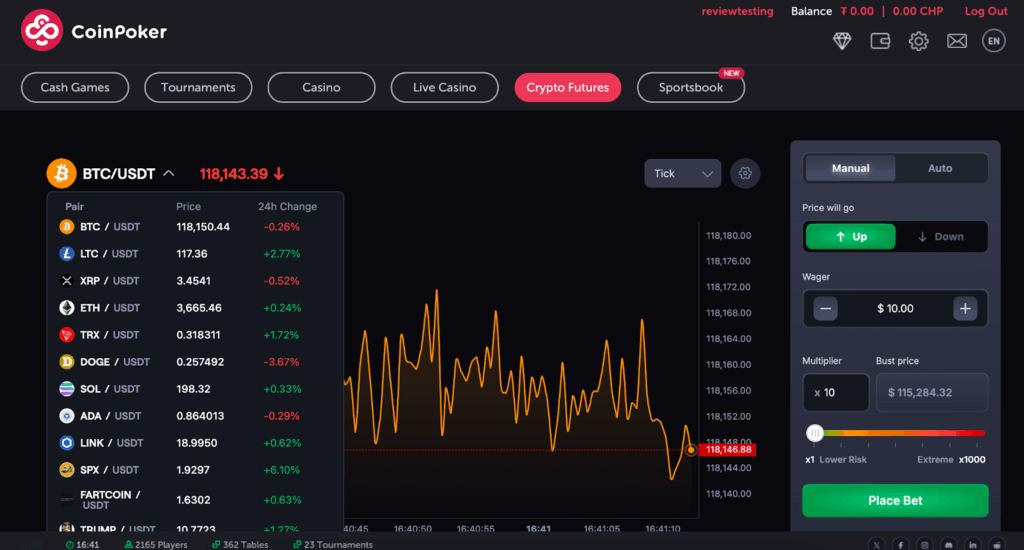Open the diamond rewards icon

(x=842, y=41)
